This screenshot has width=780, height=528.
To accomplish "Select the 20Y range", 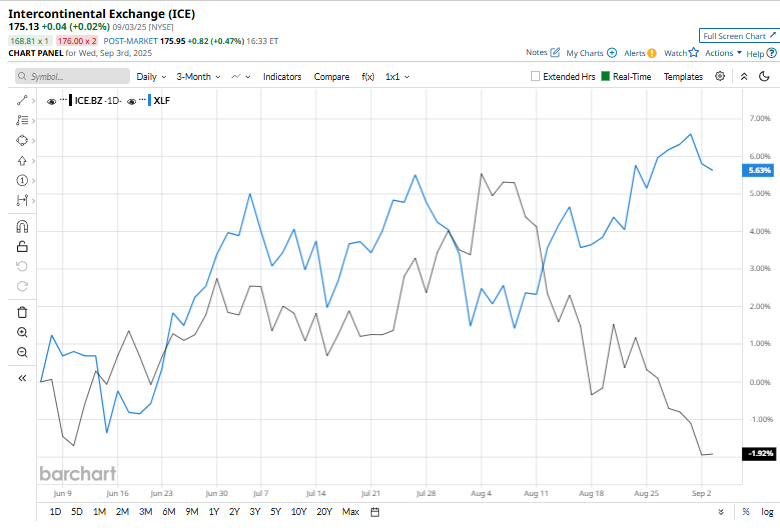I will click(x=324, y=512).
